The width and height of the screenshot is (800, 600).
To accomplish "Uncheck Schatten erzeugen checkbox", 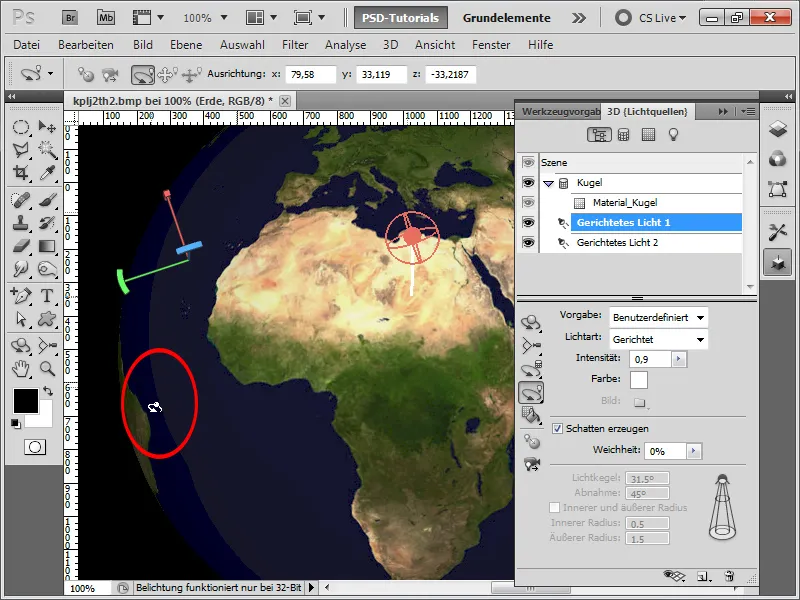I will [557, 429].
